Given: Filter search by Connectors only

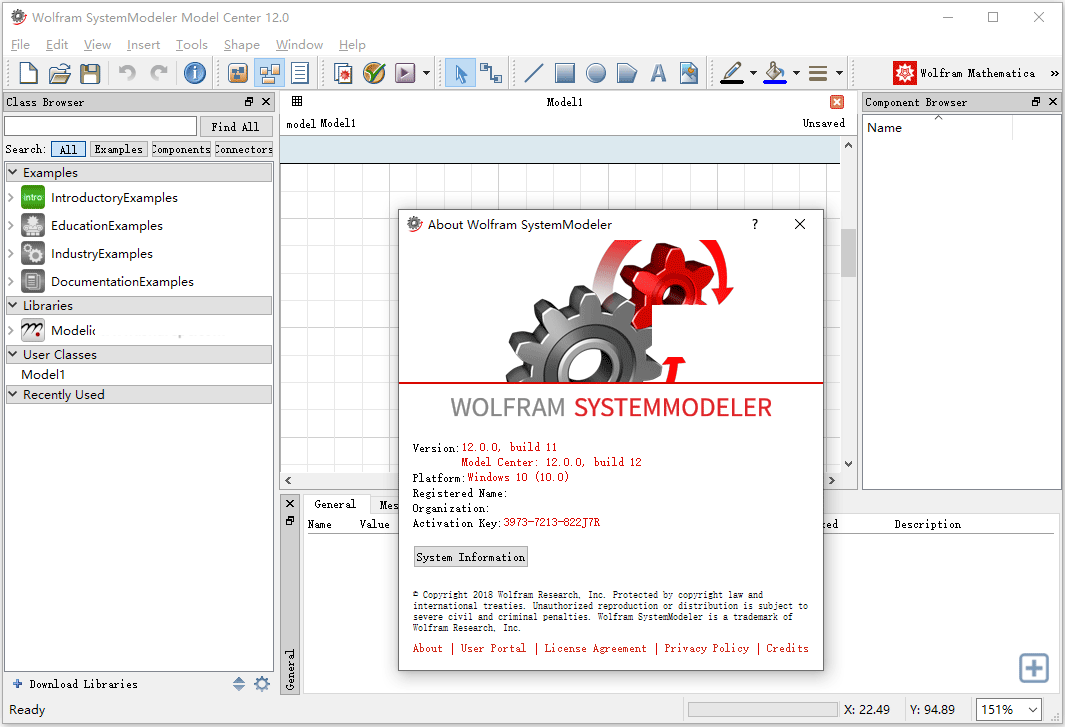Looking at the screenshot, I should [243, 148].
